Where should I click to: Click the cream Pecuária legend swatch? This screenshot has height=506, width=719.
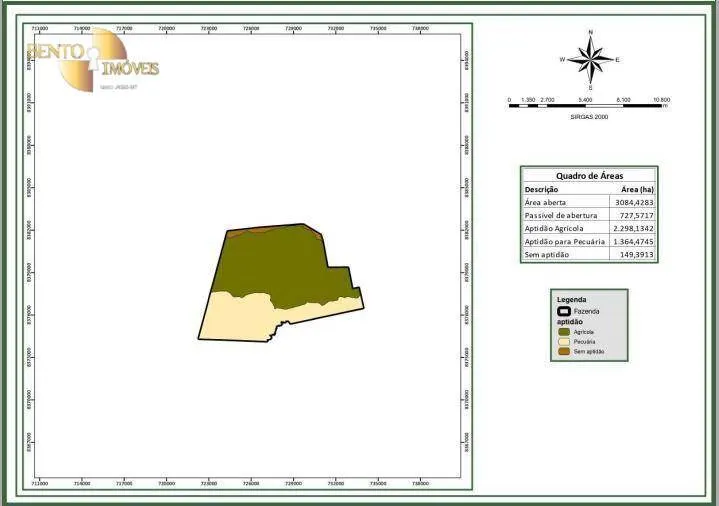[564, 342]
